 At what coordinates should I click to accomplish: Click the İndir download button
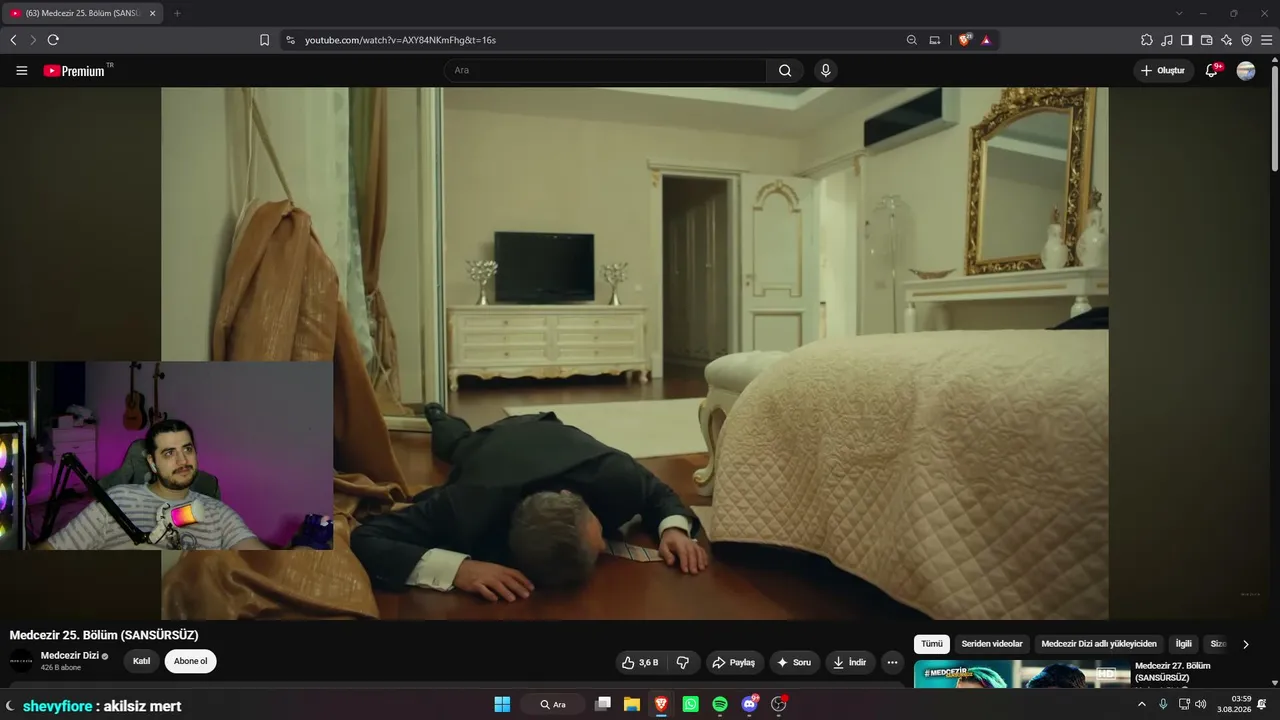pyautogui.click(x=850, y=662)
